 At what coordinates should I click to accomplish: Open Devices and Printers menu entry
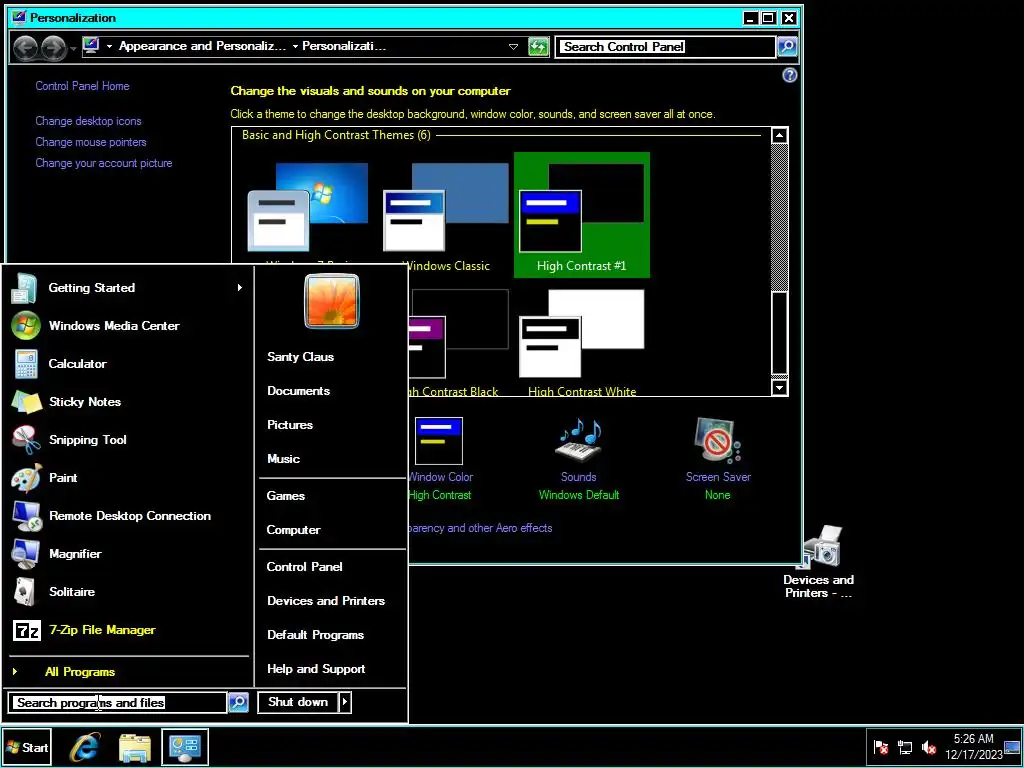(x=326, y=601)
